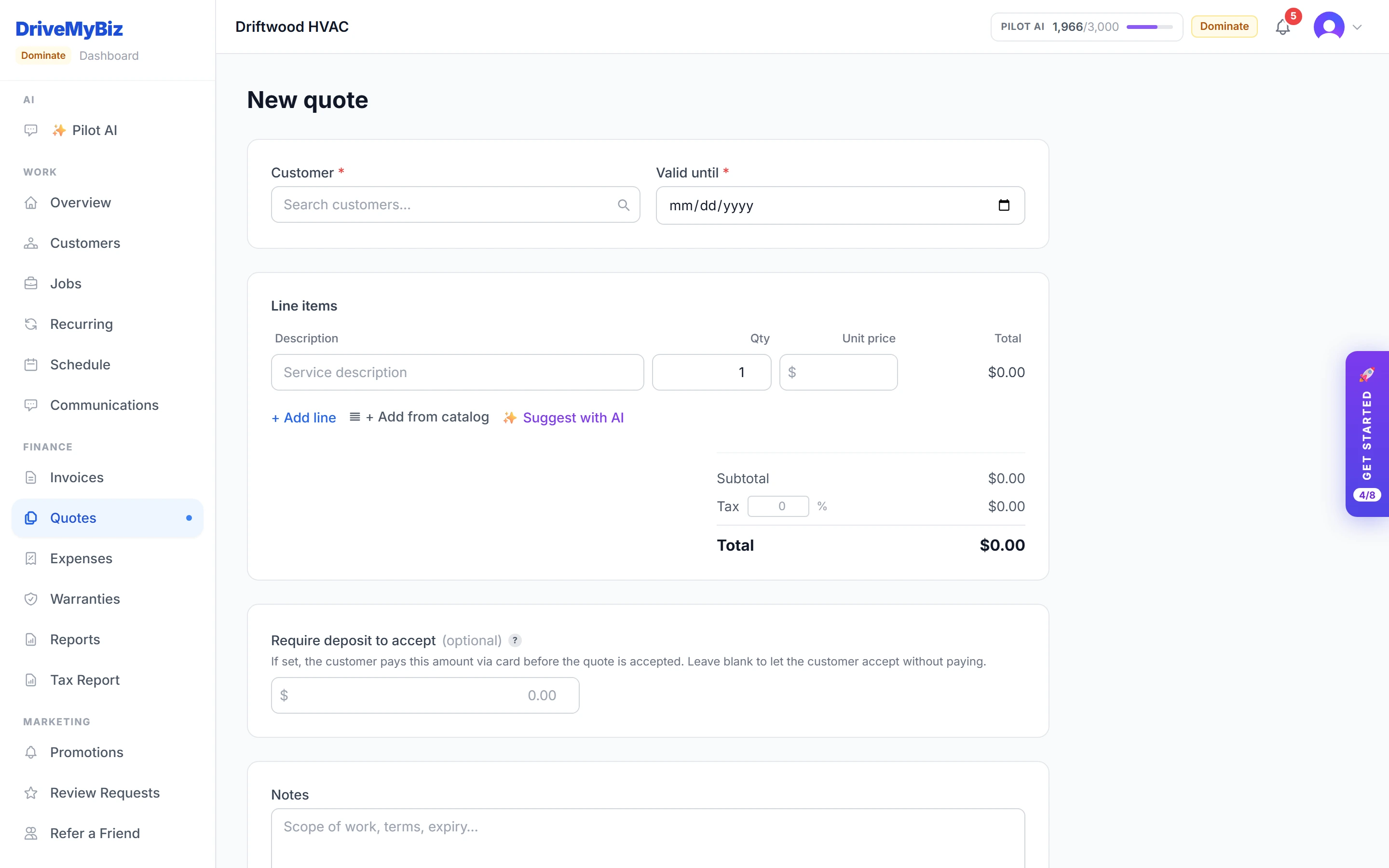Click the Quotes copy icon
The image size is (1389, 868).
click(31, 518)
